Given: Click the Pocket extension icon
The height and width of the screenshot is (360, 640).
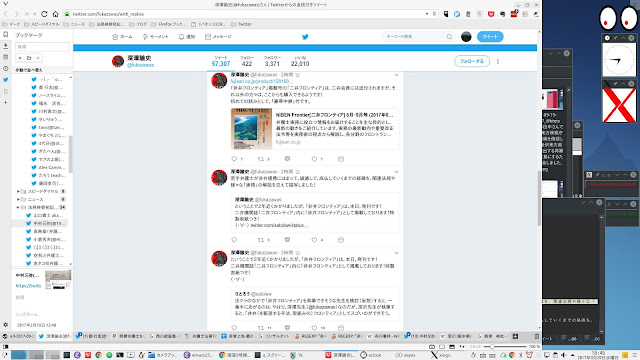Looking at the screenshot, I should pyautogui.click(x=491, y=14).
